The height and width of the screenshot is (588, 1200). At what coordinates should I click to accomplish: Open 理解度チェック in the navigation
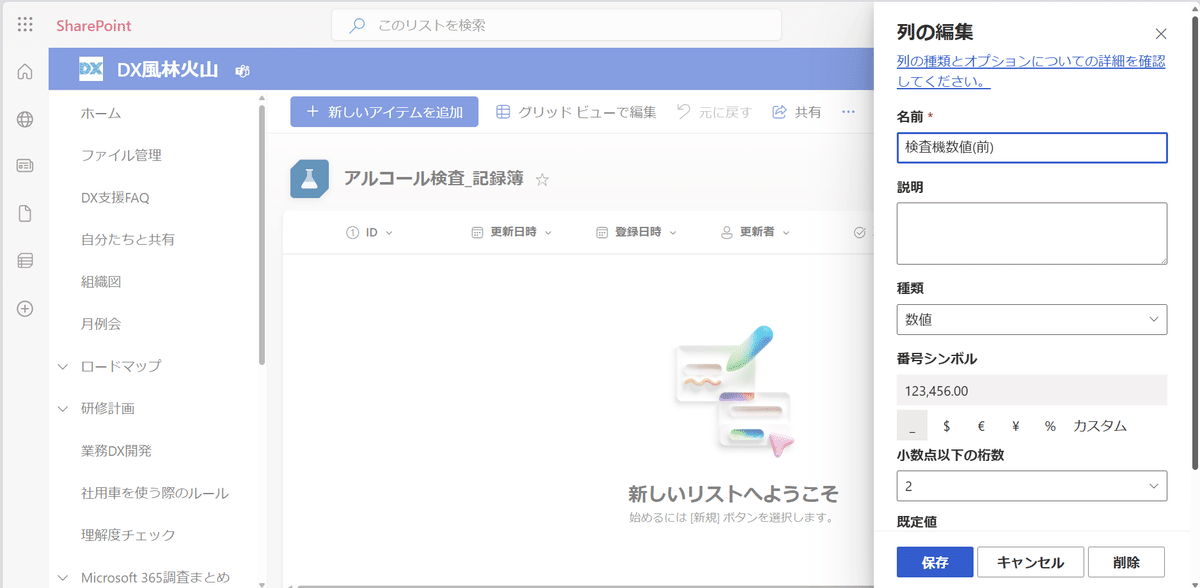pos(128,535)
